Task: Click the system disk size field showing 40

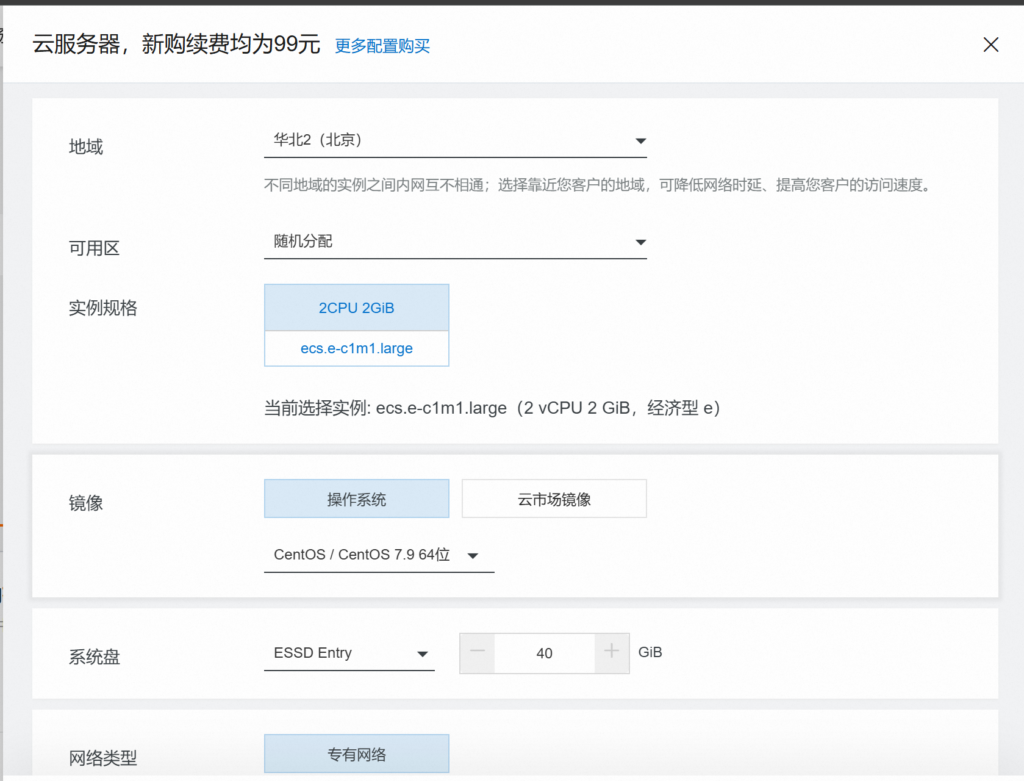Action: [544, 653]
